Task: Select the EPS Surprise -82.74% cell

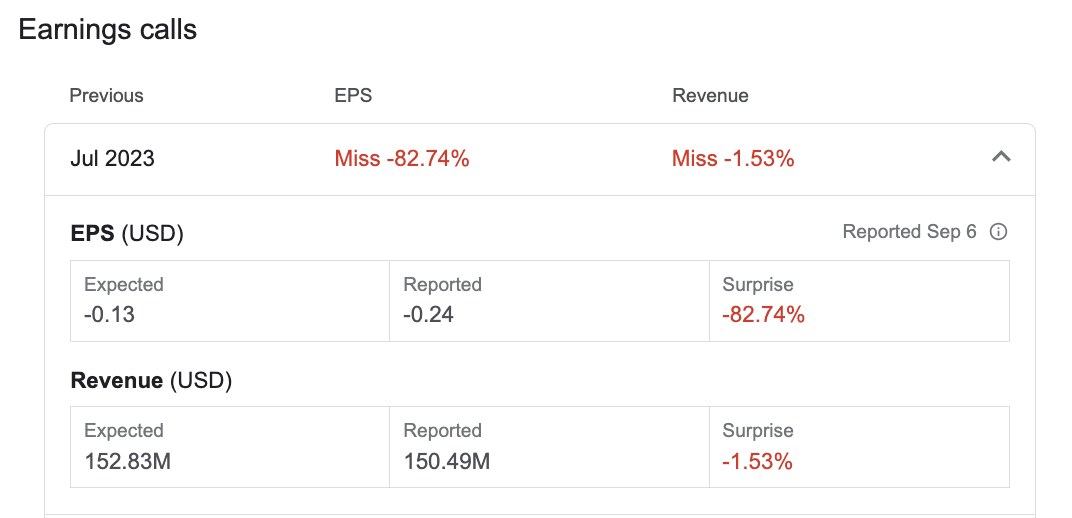Action: pyautogui.click(x=859, y=301)
